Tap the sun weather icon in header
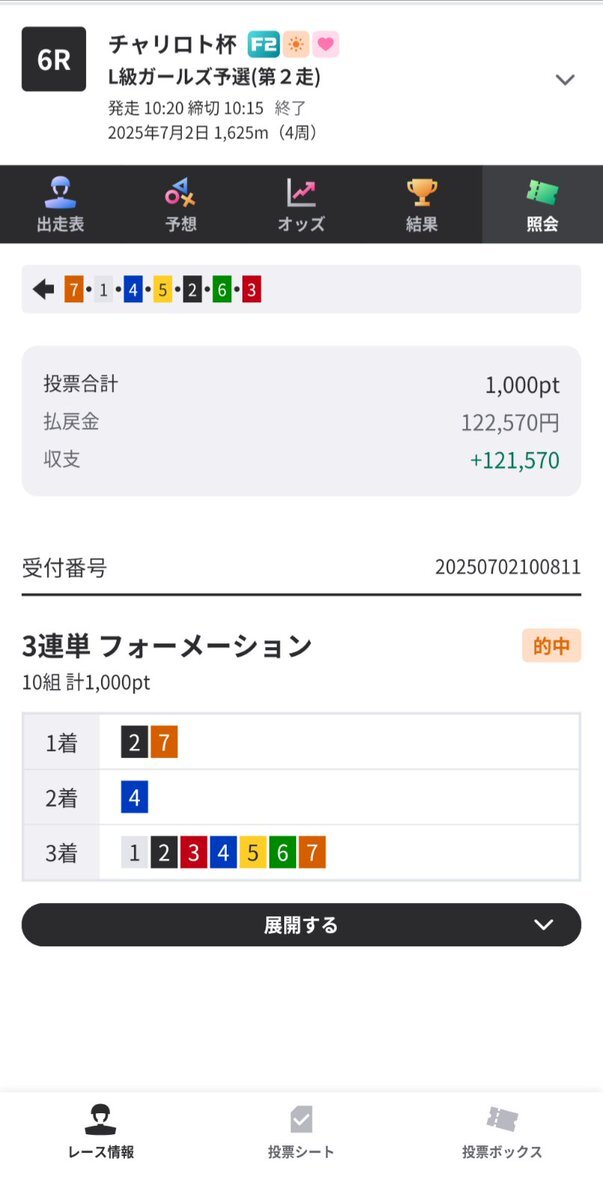The height and width of the screenshot is (1200, 603). 295,44
